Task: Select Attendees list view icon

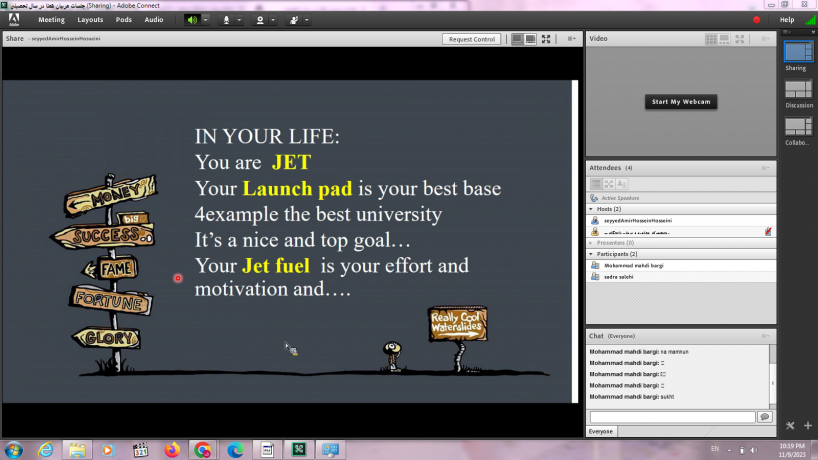Action: pos(596,184)
